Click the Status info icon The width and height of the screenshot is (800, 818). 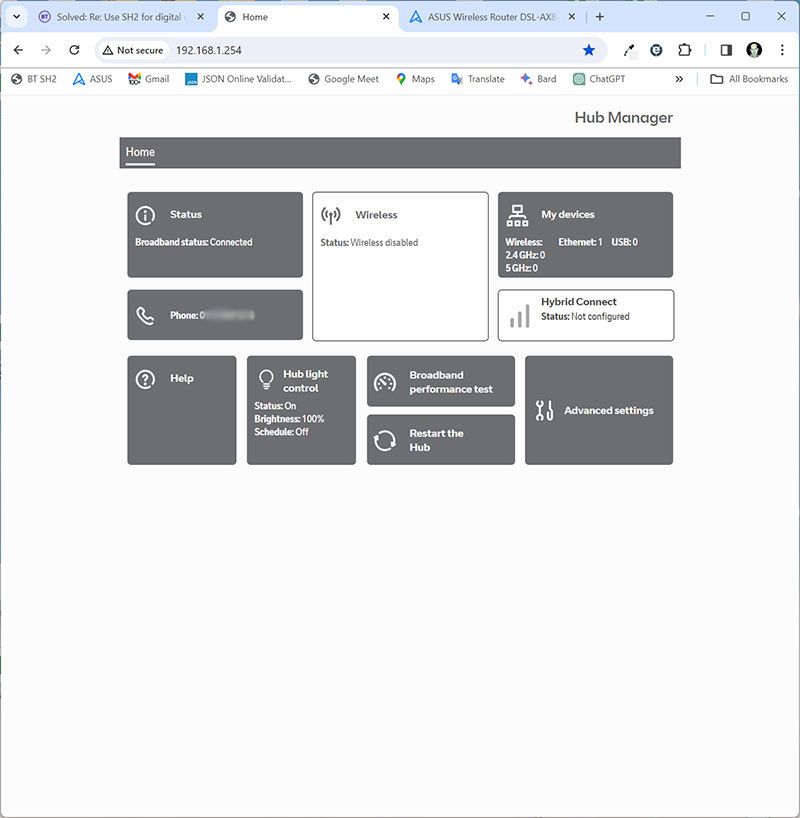pyautogui.click(x=146, y=215)
